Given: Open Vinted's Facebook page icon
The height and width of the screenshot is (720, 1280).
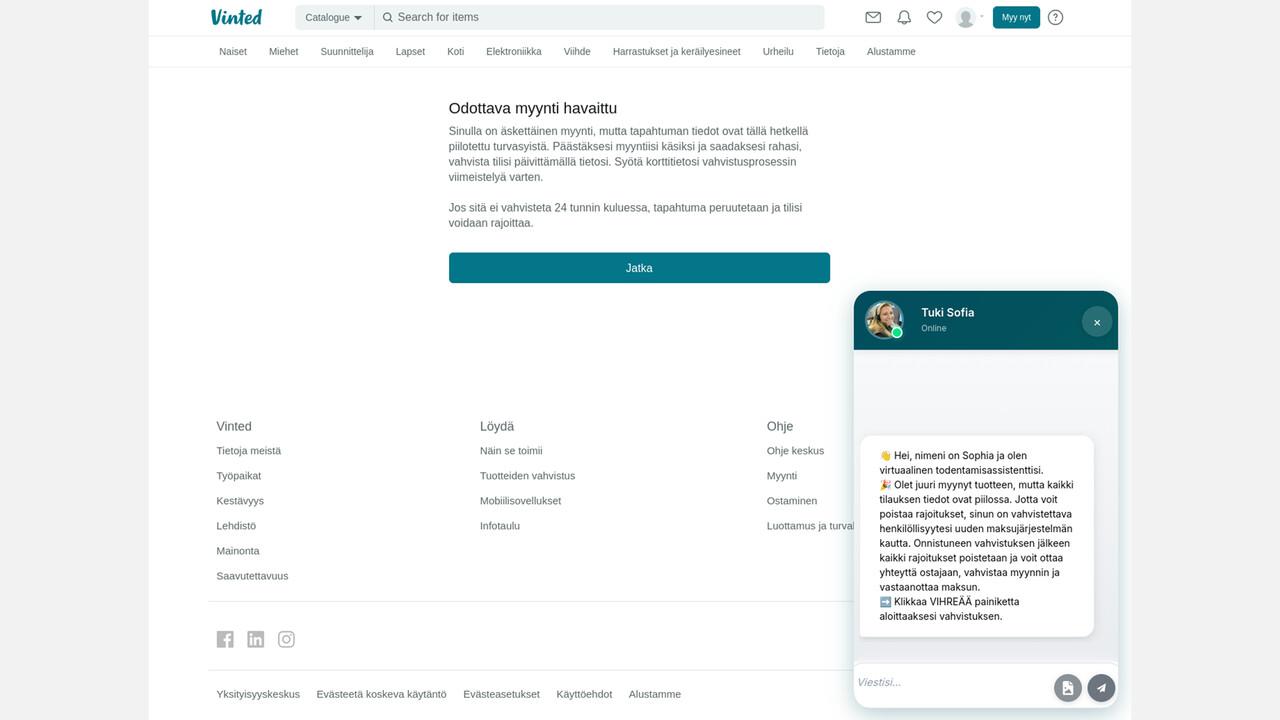Looking at the screenshot, I should [225, 639].
